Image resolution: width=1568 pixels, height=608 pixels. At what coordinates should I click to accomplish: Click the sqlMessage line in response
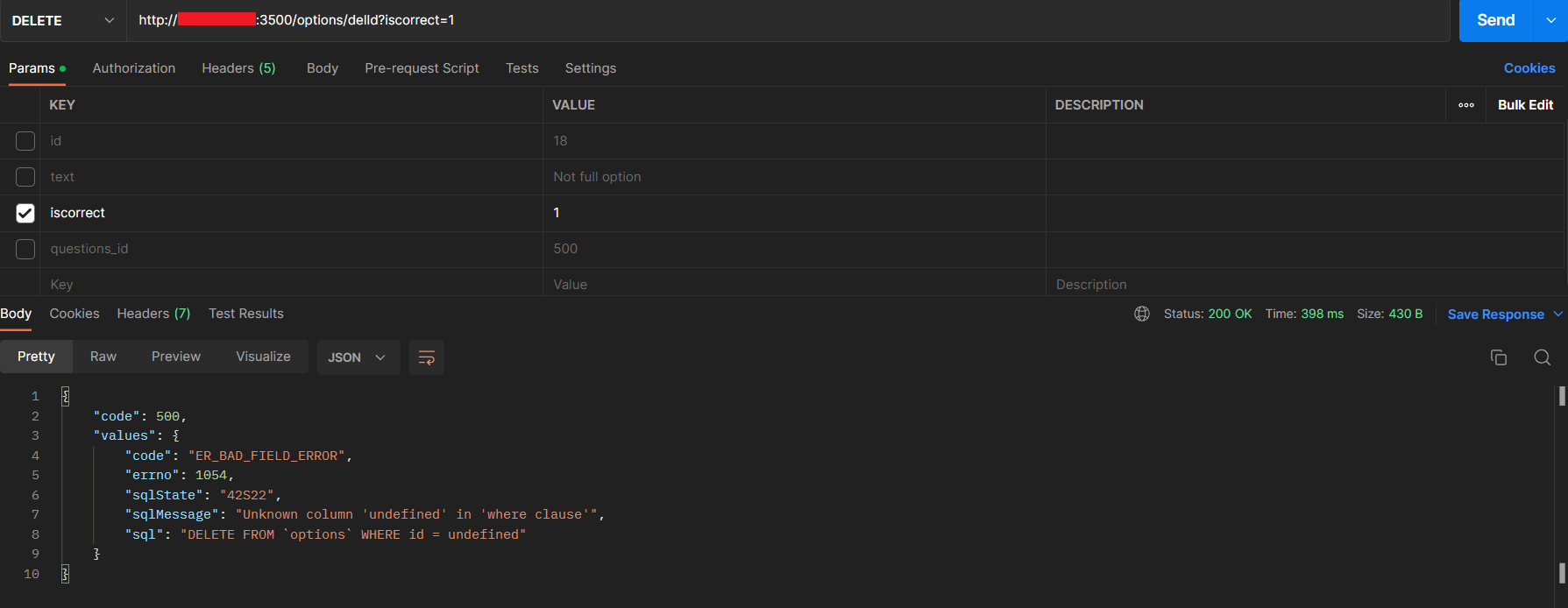[365, 514]
